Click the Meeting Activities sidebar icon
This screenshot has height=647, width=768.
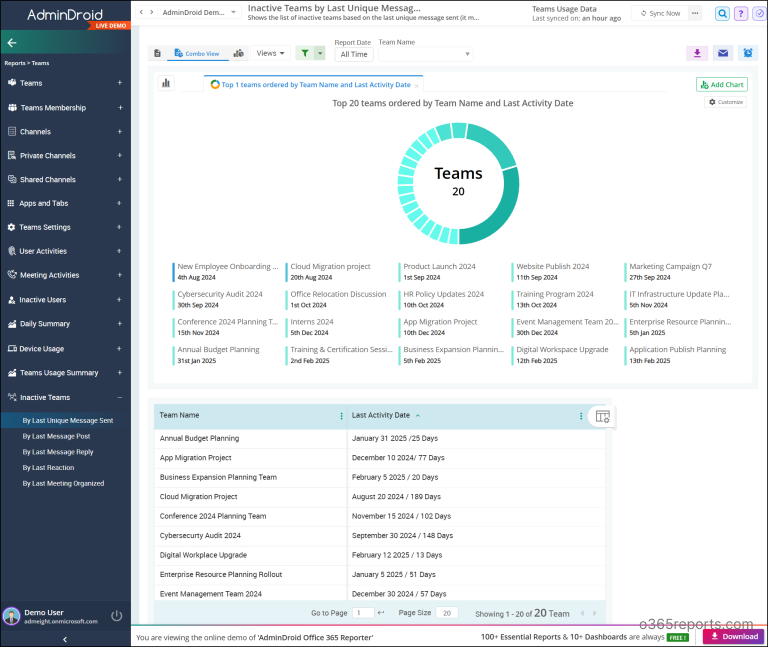[12, 274]
